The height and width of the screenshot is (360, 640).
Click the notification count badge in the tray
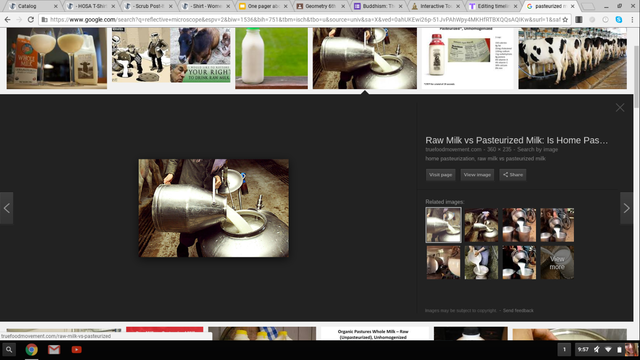click(x=564, y=350)
